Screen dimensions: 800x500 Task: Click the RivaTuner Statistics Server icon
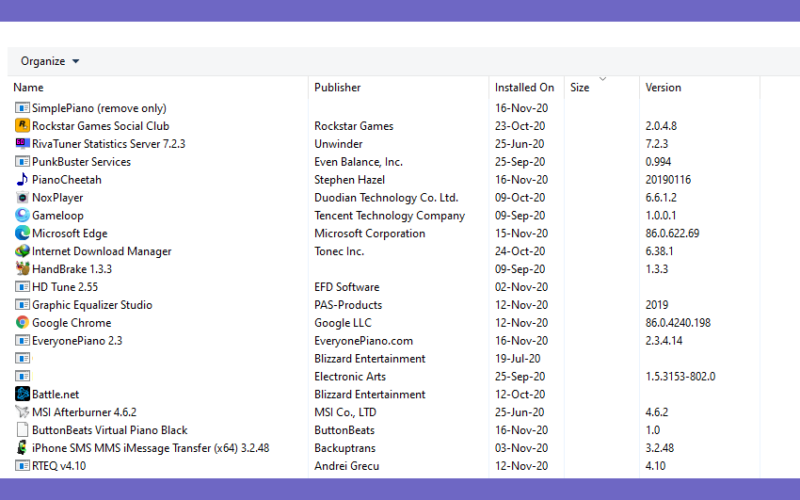(x=22, y=143)
